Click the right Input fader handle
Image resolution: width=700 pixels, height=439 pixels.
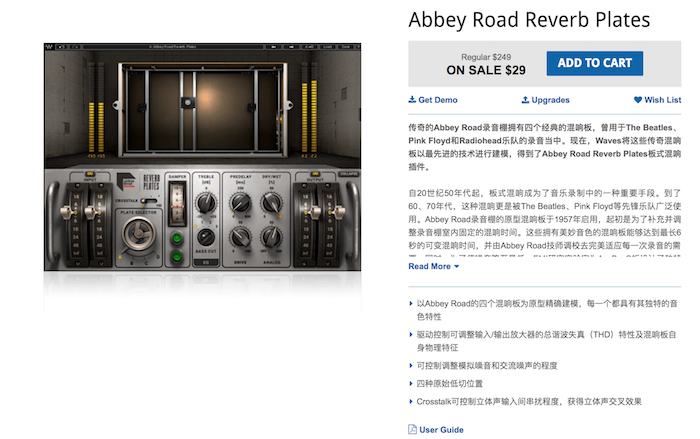(x=91, y=212)
